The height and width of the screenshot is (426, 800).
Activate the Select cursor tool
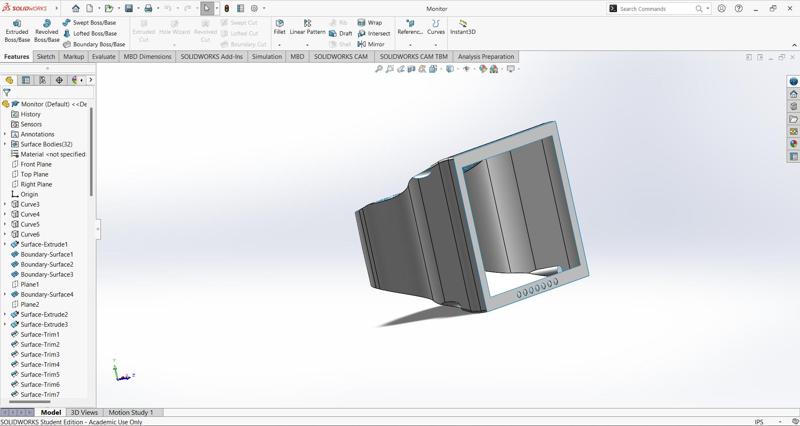(207, 9)
